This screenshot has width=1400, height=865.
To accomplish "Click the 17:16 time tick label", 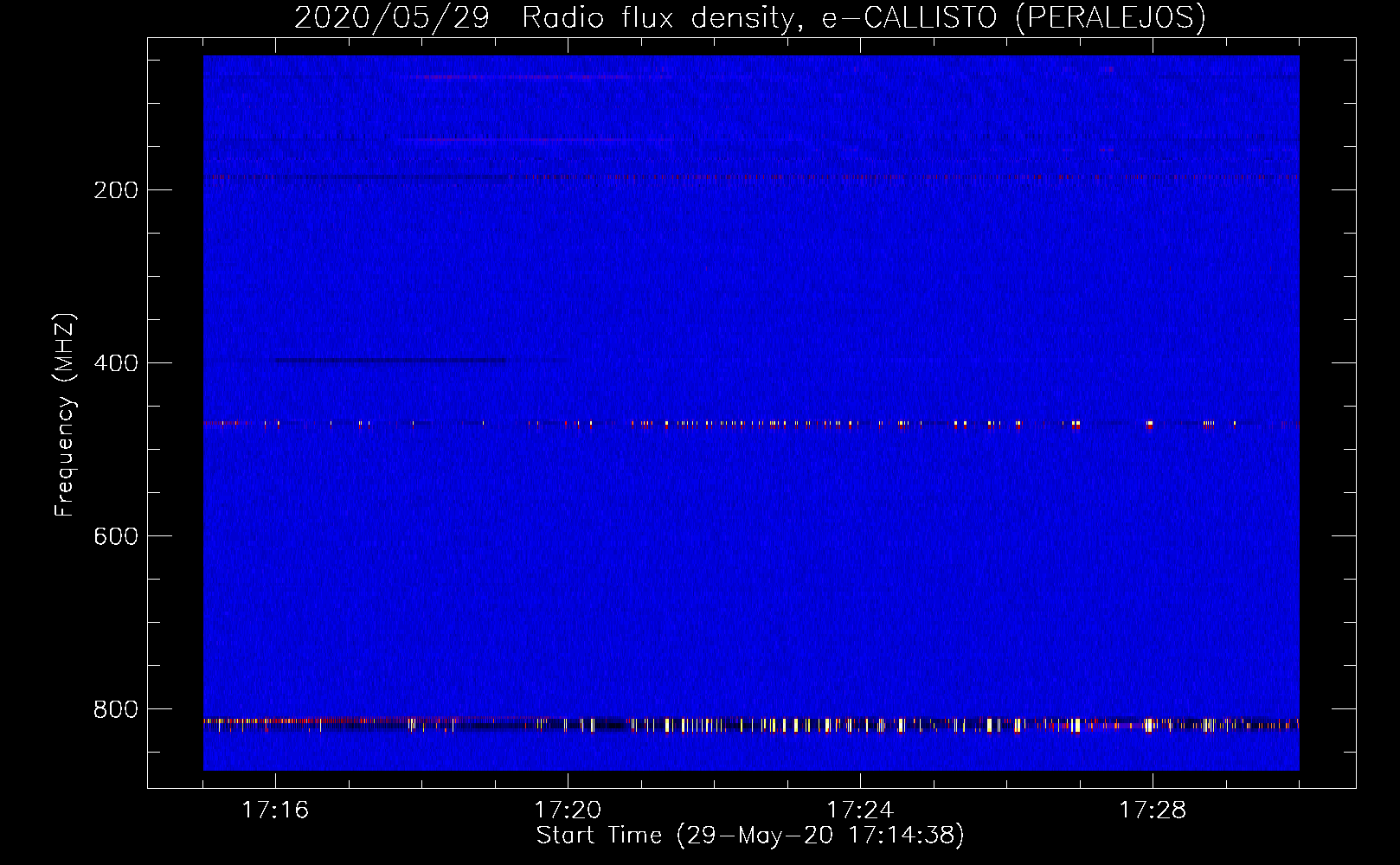I will pos(275,810).
